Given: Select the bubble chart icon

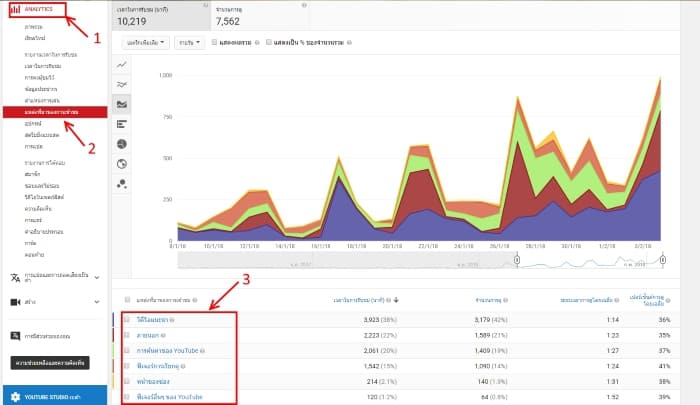Looking at the screenshot, I should point(122,183).
